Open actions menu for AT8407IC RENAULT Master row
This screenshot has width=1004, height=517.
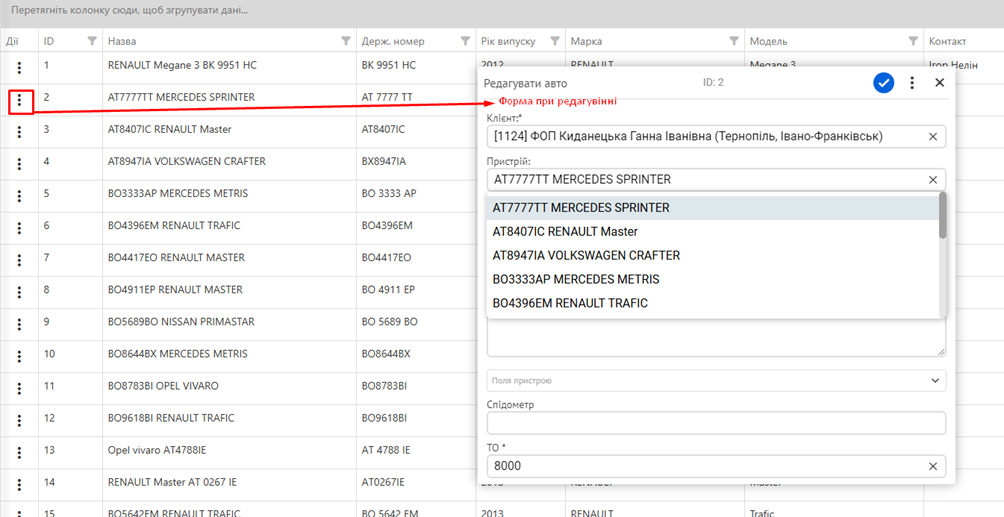20,132
